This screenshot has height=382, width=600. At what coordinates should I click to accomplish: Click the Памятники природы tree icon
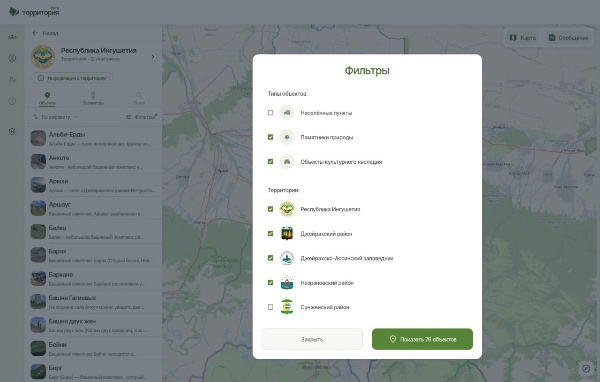[287, 137]
